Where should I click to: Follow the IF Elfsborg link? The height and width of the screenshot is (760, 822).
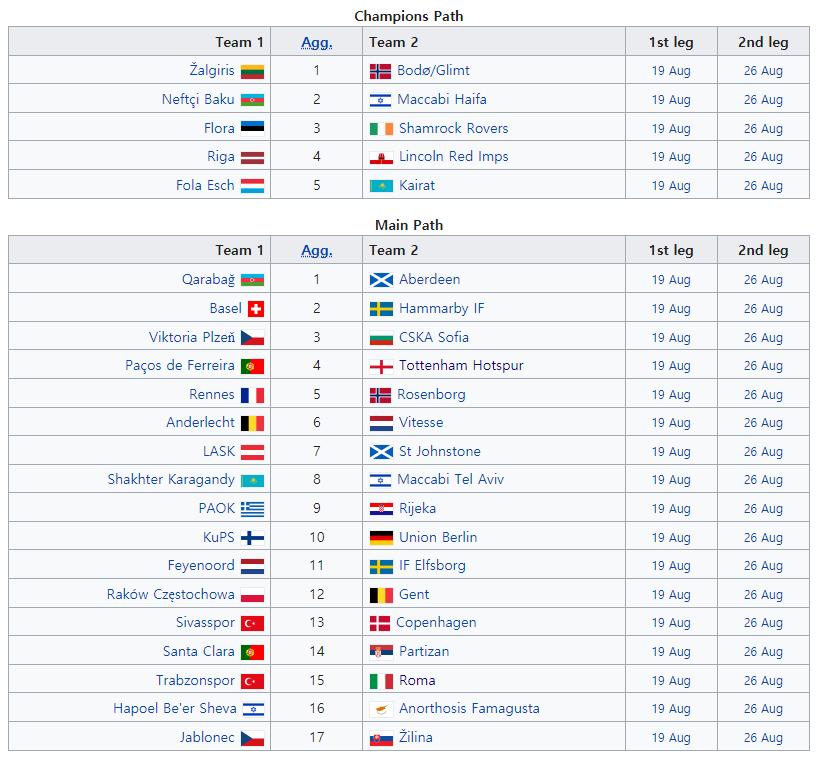(x=432, y=566)
